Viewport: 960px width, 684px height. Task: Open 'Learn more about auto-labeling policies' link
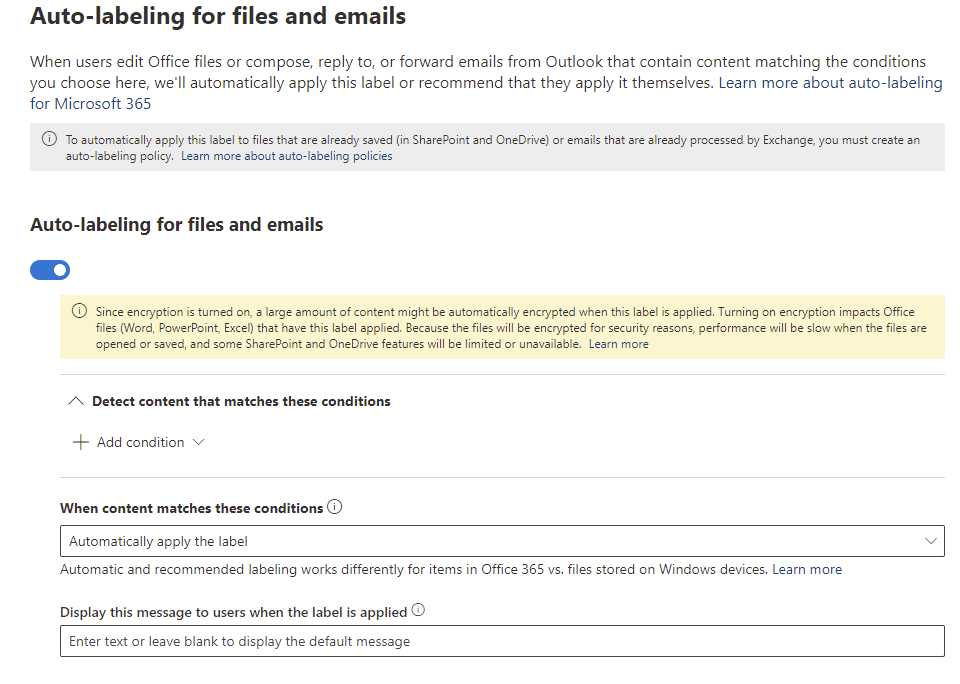(x=286, y=156)
